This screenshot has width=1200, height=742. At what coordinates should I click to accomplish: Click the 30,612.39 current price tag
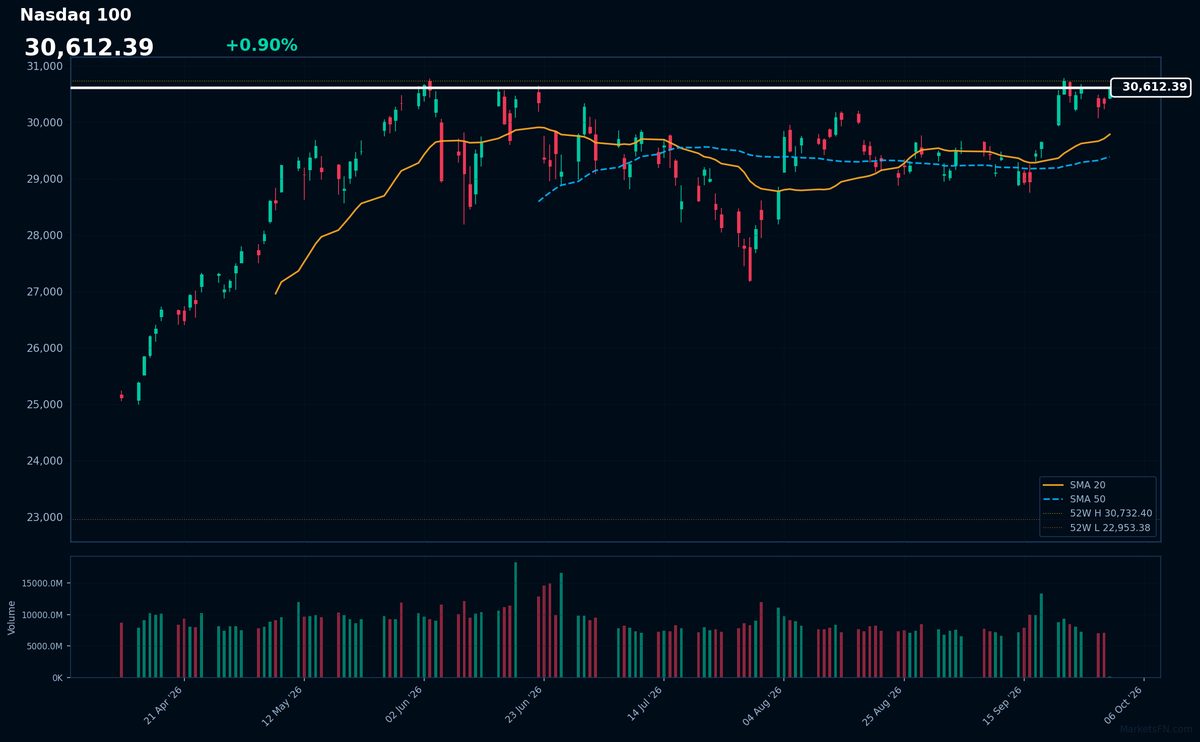(1151, 87)
